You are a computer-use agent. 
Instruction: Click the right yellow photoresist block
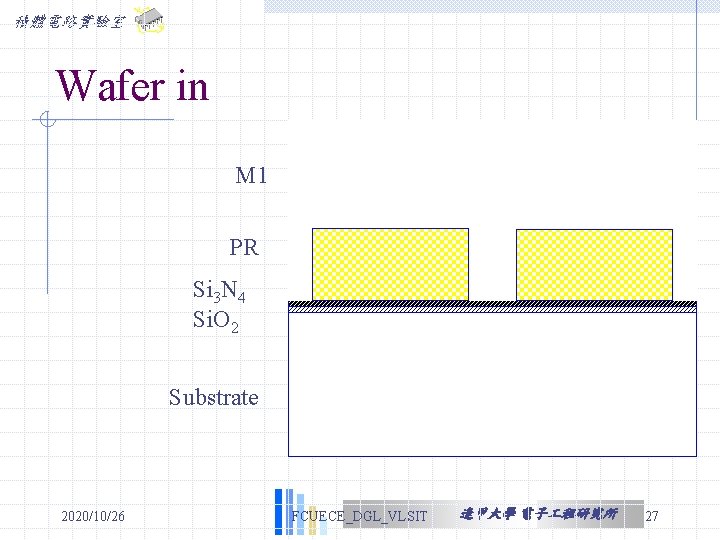click(595, 265)
